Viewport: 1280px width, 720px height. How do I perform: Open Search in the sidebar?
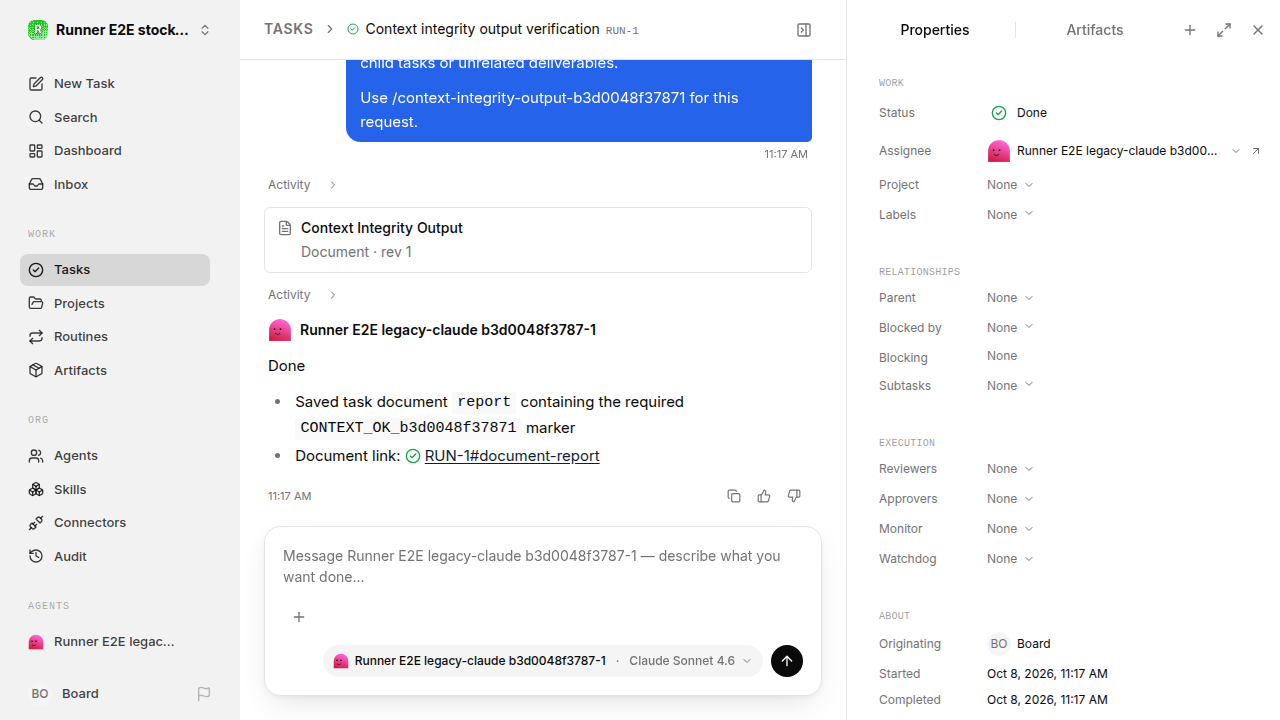(115, 117)
